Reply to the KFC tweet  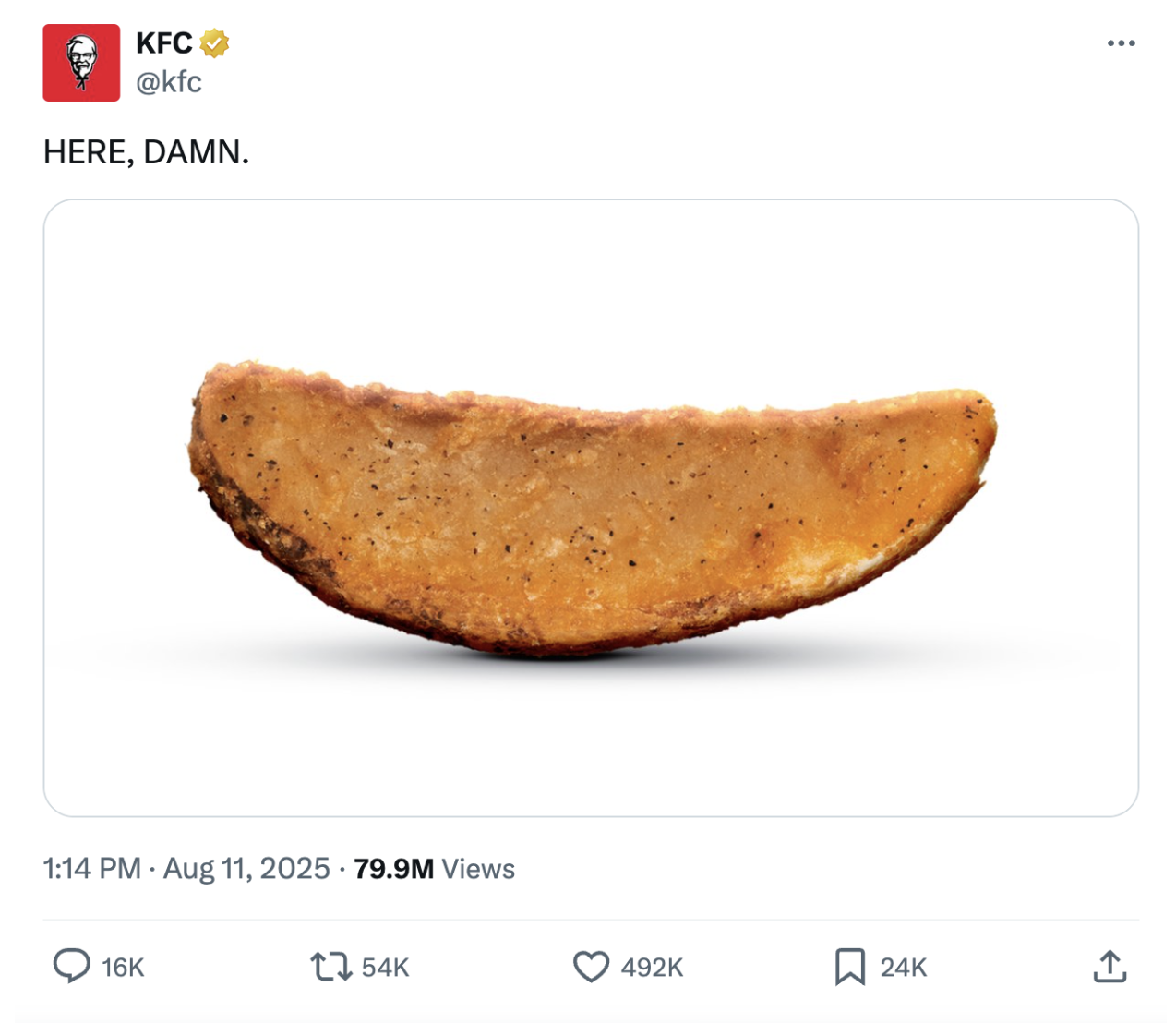tap(72, 968)
